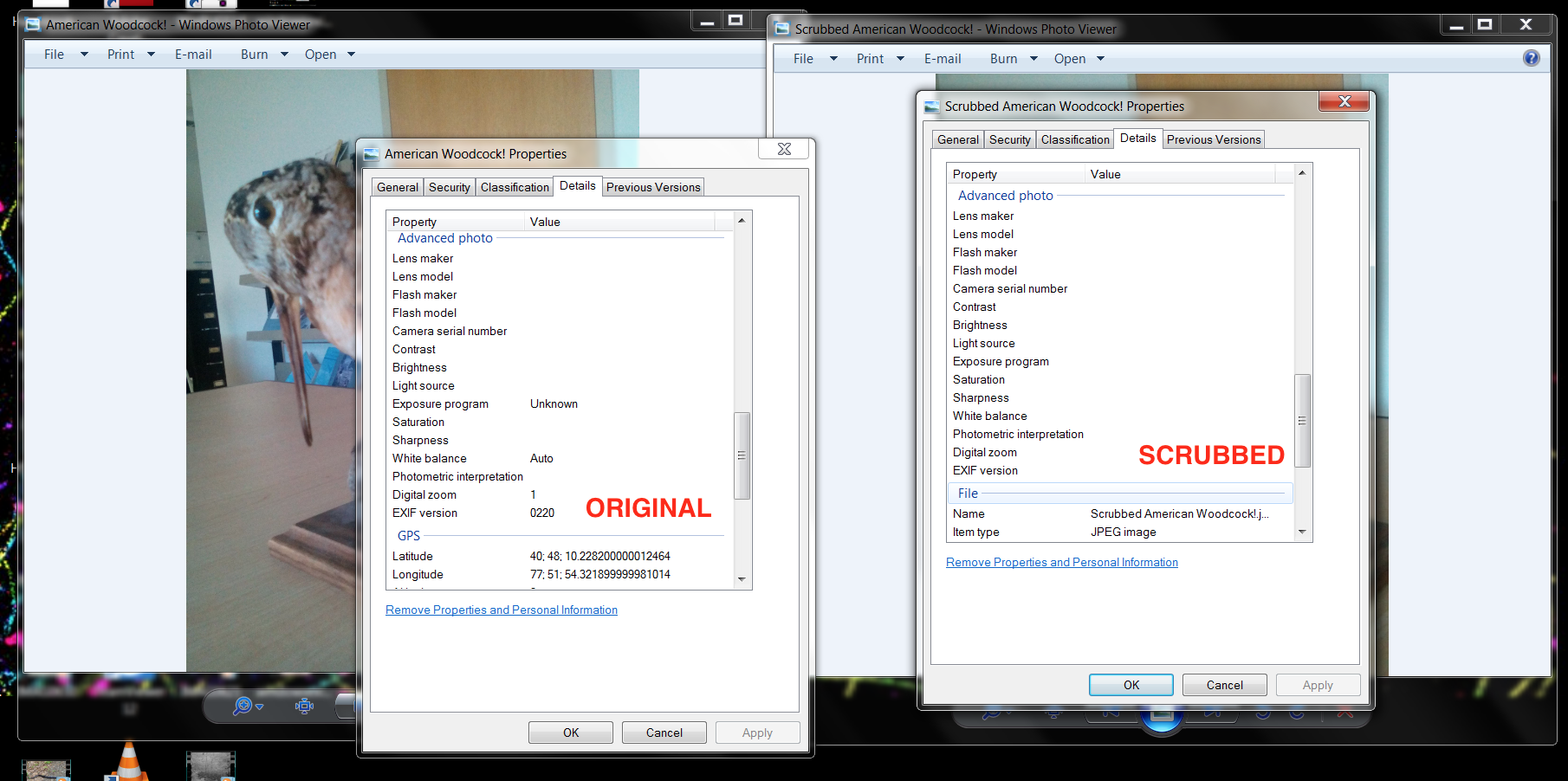Click the fit-to-window icon in the American Woodcock! viewer

tap(304, 706)
